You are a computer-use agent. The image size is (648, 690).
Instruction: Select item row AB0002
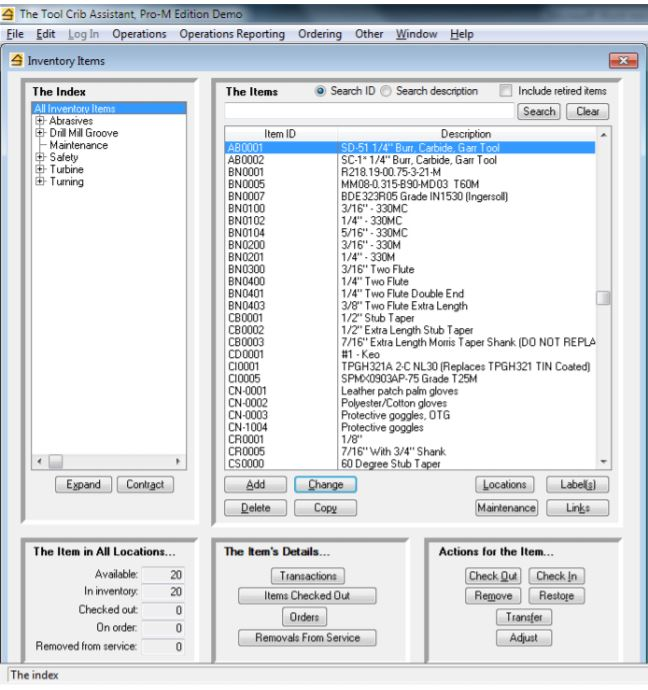(410, 160)
